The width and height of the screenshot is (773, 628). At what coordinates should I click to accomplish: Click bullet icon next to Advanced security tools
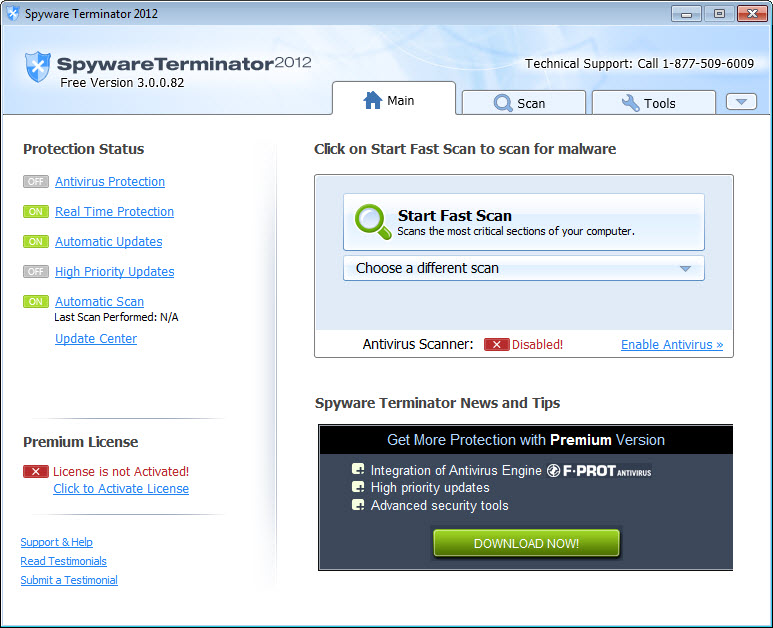tap(358, 505)
